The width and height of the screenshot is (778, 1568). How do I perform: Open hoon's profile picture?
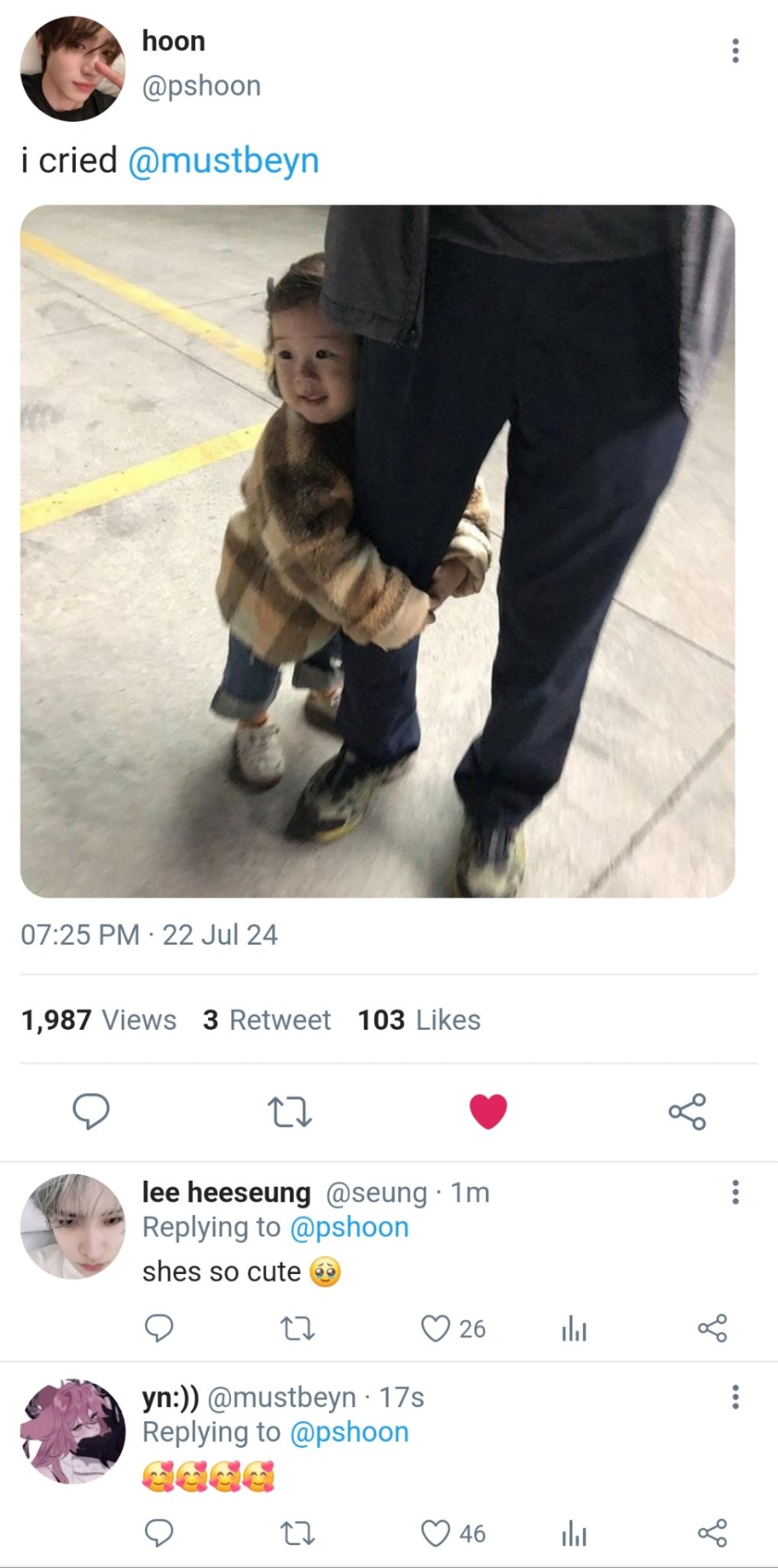tap(73, 69)
